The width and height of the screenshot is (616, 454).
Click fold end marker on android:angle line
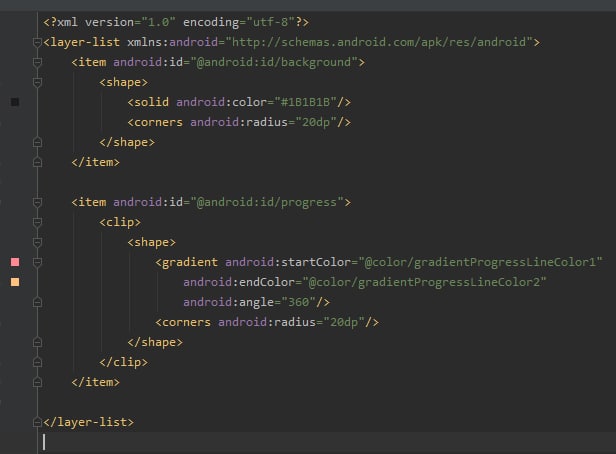point(37,302)
